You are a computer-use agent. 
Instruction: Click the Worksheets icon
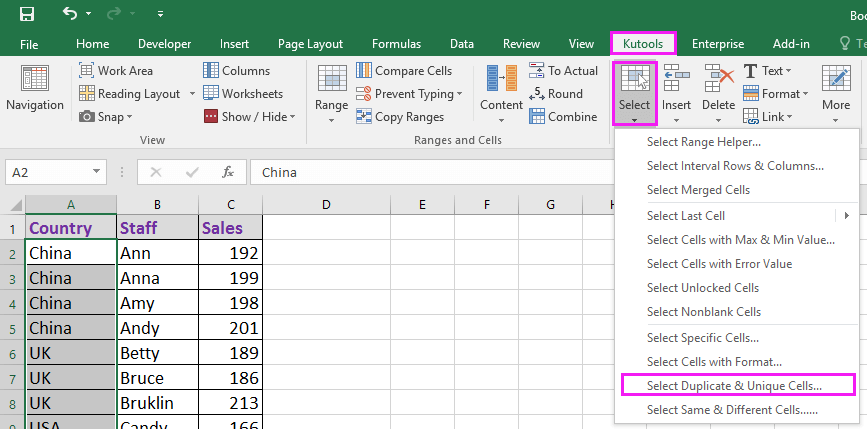click(211, 93)
